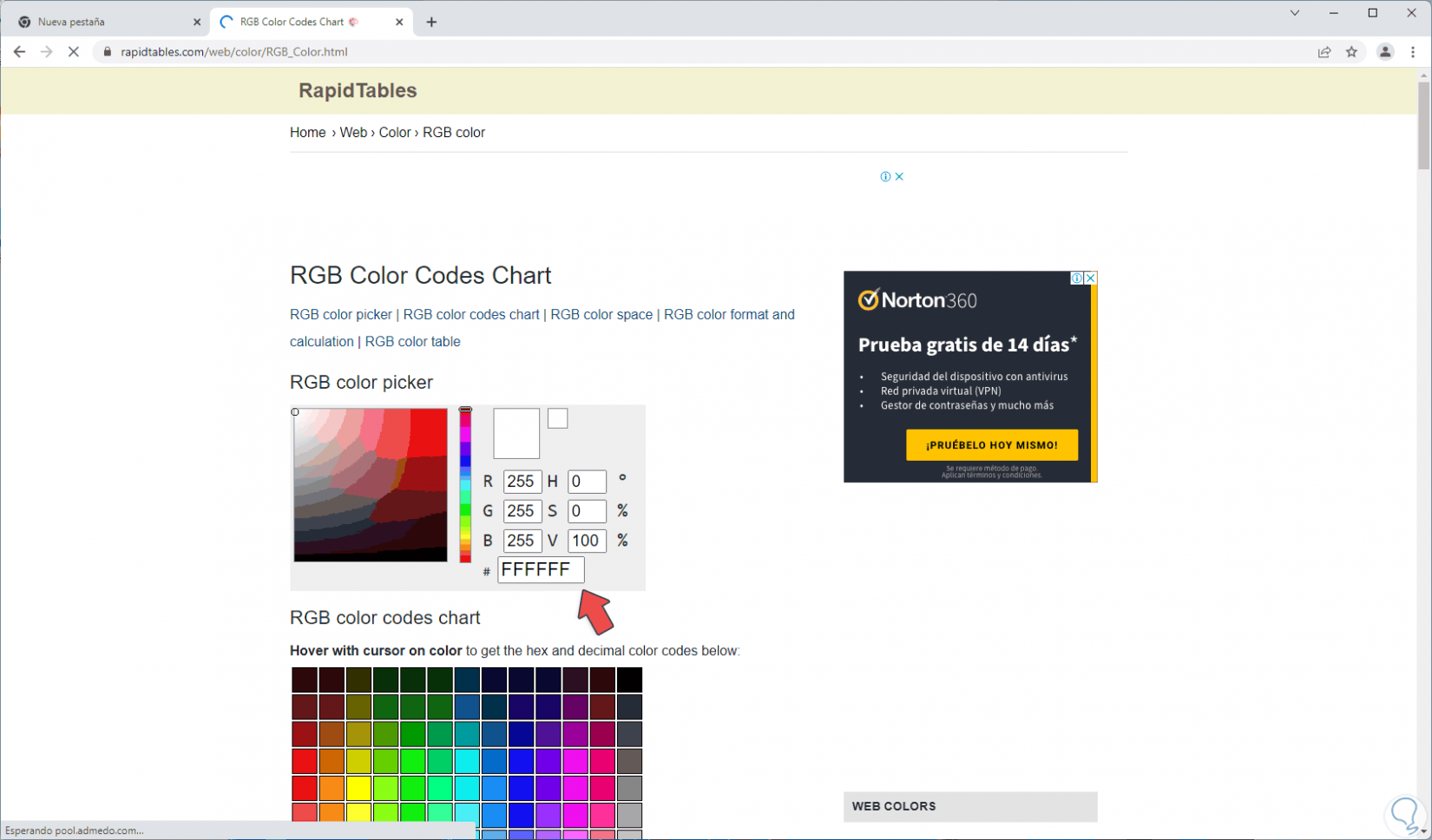Bookmark this page with the star icon
The image size is (1432, 840).
[1351, 52]
